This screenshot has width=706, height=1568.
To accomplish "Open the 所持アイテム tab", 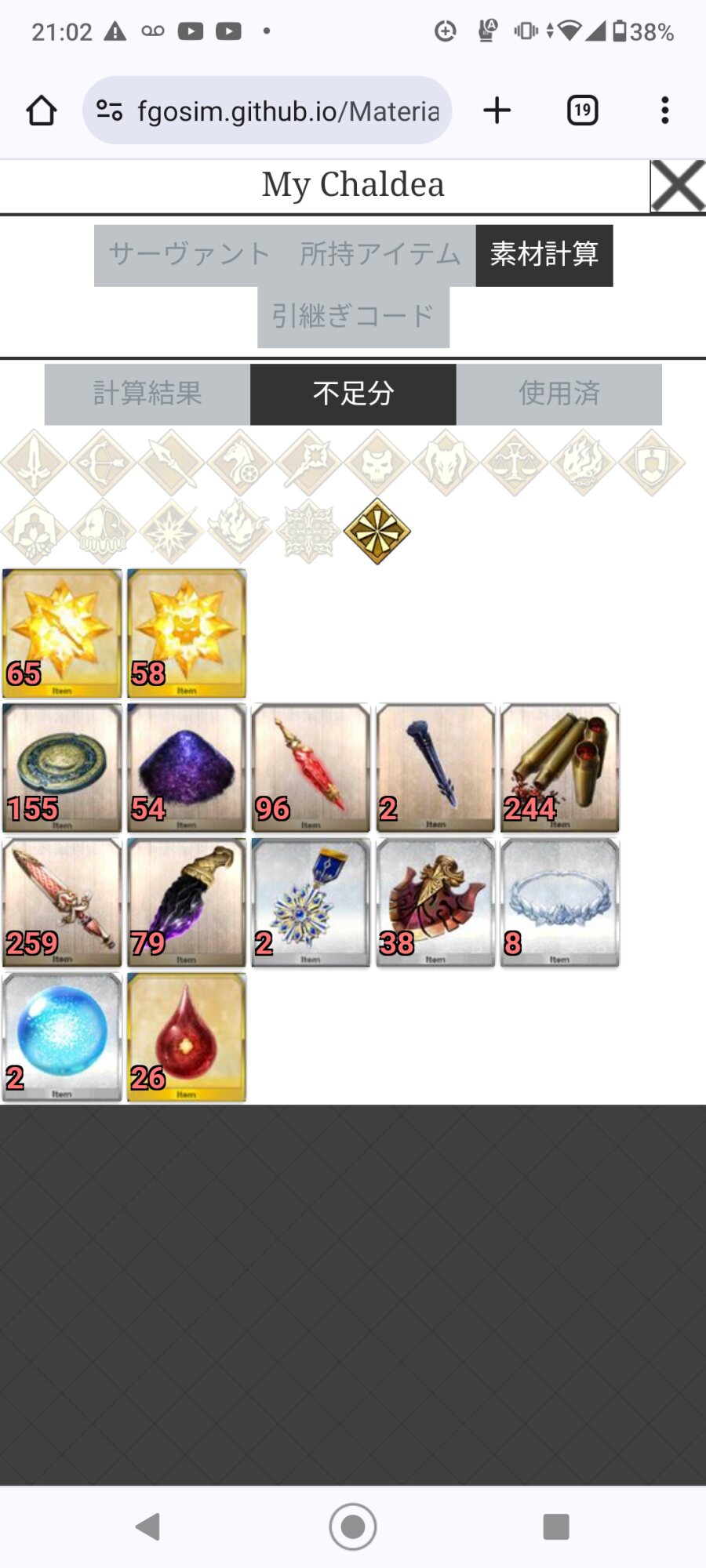I will click(x=380, y=256).
